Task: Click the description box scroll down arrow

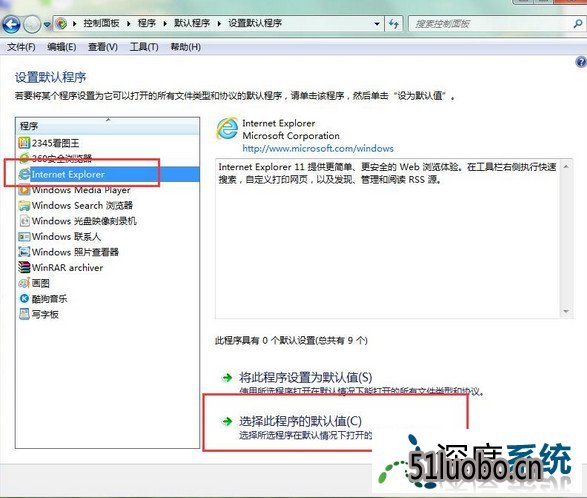Action: coord(566,312)
